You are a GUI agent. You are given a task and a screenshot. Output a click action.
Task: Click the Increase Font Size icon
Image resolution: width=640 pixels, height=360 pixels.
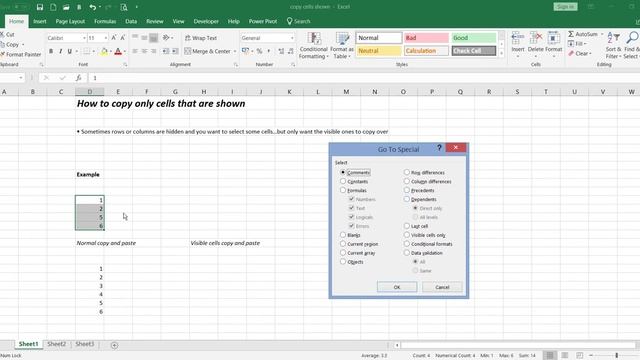[x=113, y=38]
